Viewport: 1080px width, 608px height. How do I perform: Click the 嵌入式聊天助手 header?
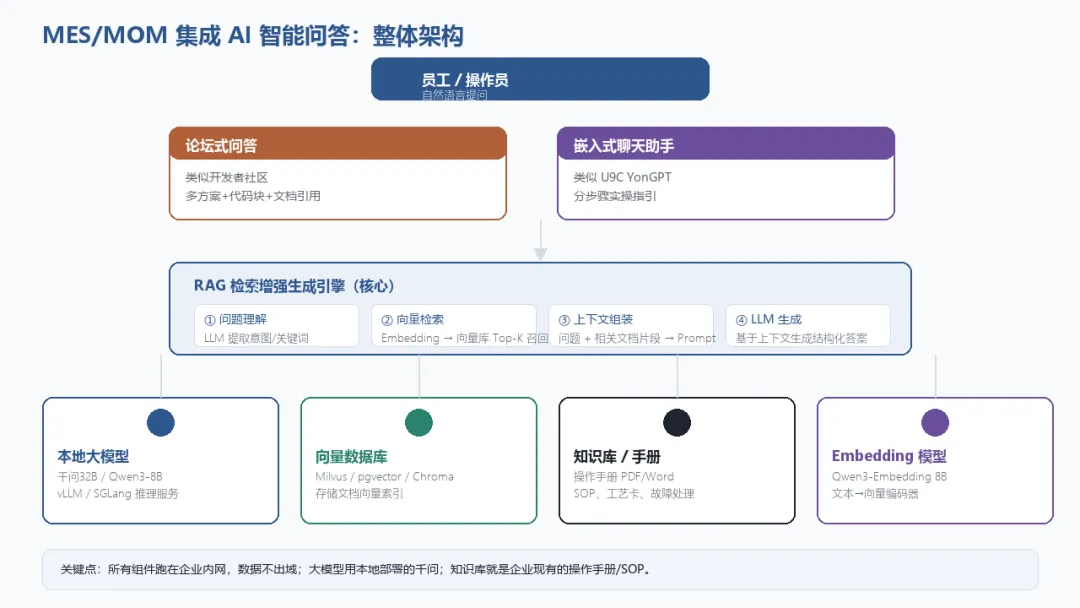(726, 144)
